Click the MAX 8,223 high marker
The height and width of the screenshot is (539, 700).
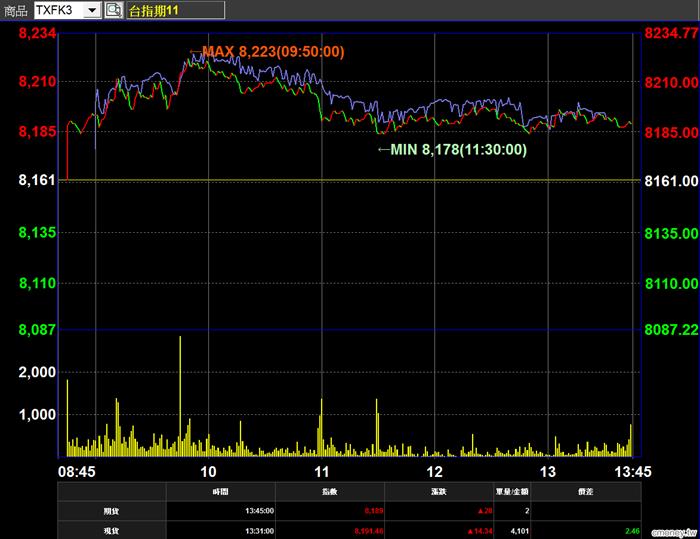[271, 52]
